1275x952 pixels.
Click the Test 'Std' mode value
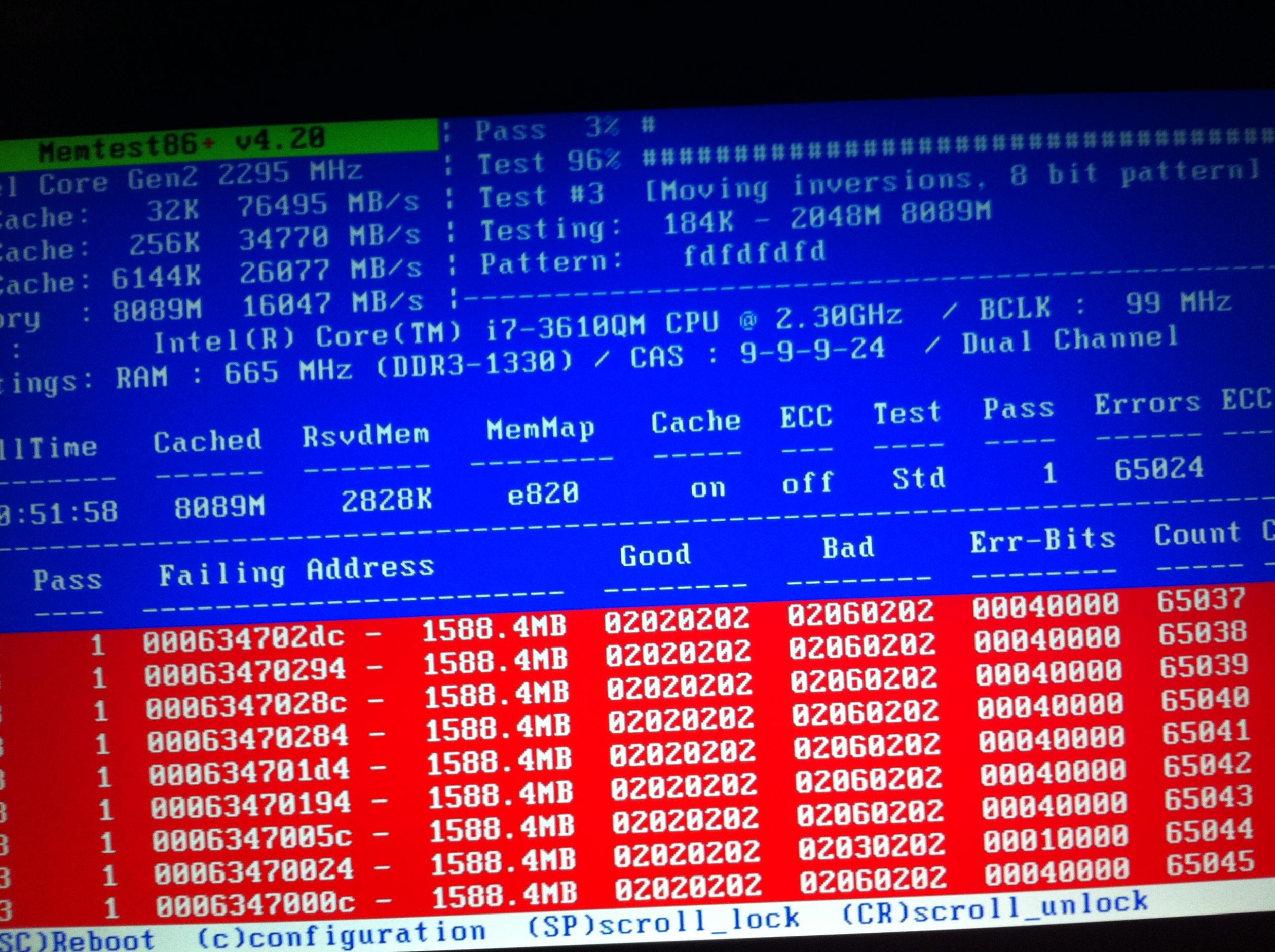coord(919,478)
